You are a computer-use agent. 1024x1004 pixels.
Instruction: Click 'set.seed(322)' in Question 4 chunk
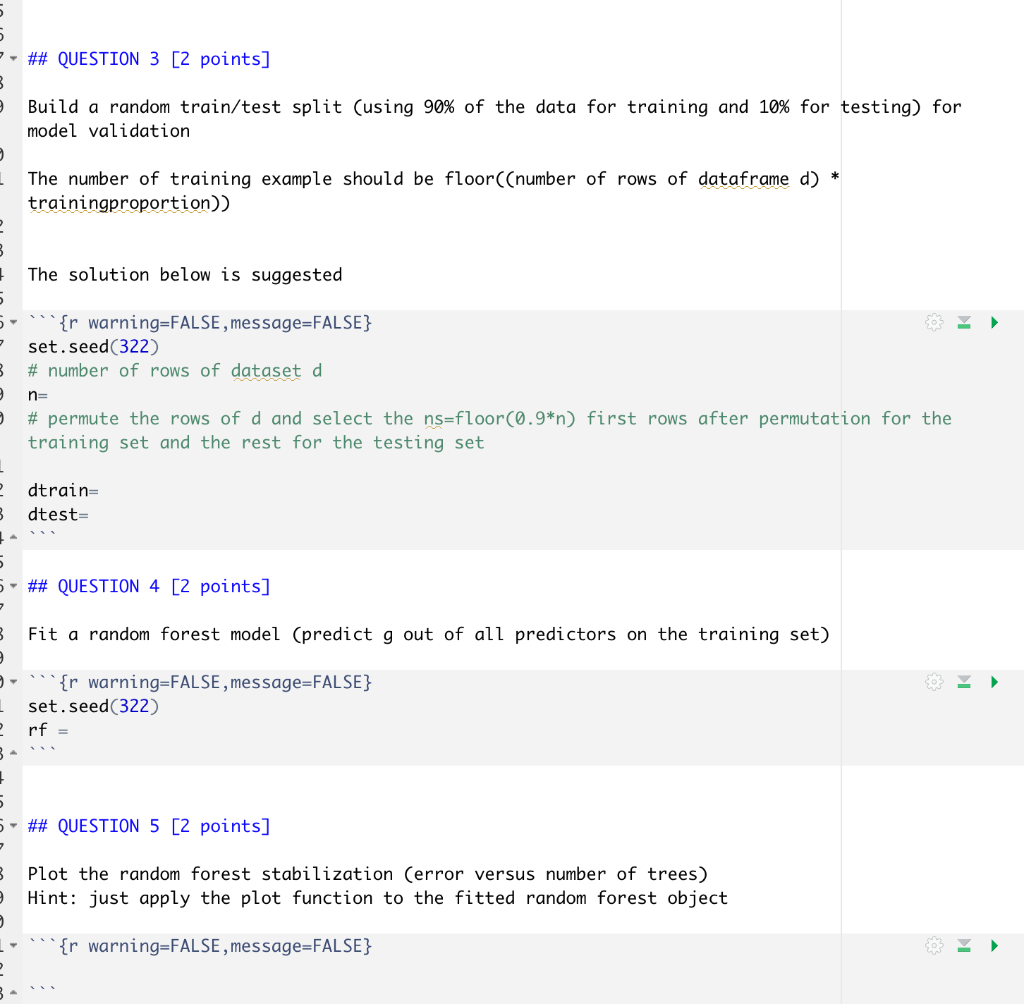tap(93, 706)
